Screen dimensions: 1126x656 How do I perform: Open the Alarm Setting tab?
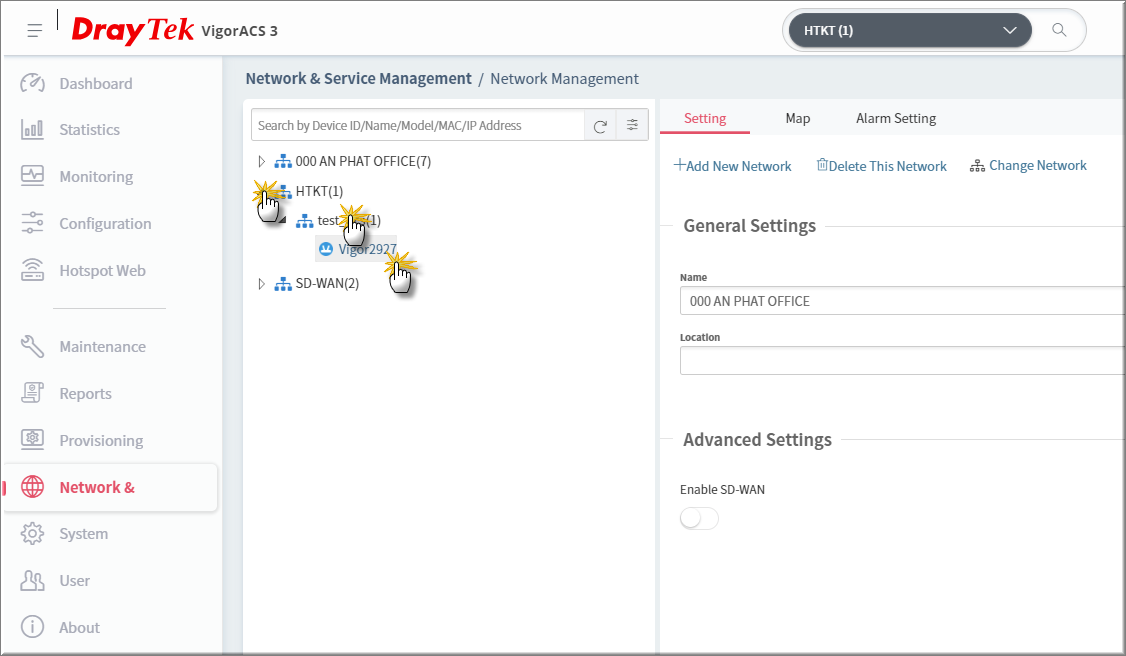point(895,118)
